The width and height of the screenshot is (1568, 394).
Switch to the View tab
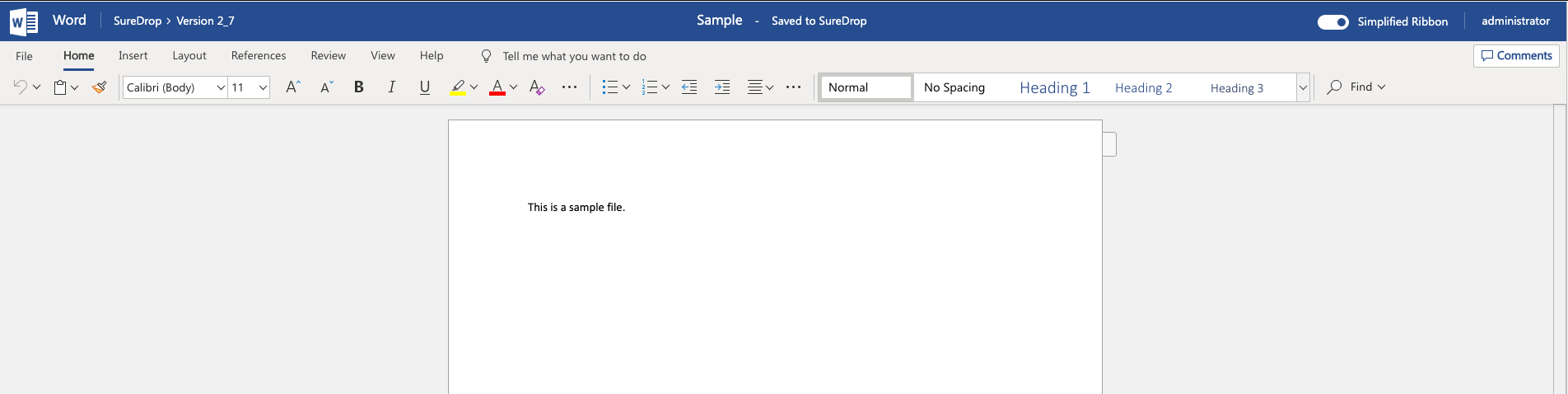pos(383,55)
